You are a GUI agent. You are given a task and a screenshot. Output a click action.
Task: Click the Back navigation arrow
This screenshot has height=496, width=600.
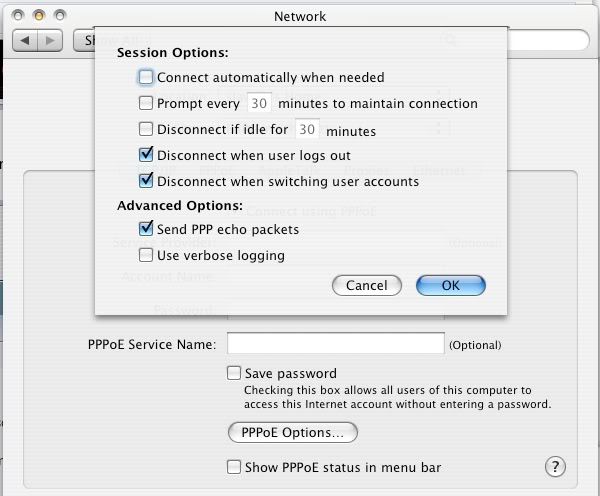pos(25,40)
